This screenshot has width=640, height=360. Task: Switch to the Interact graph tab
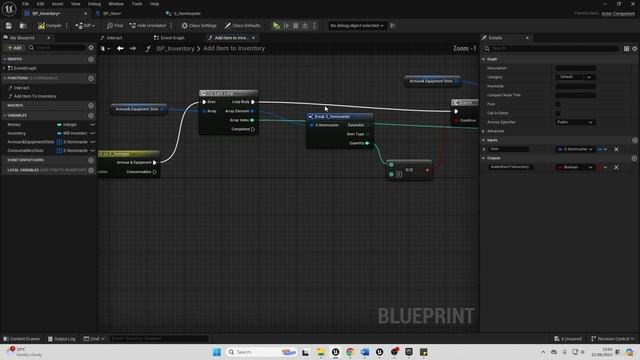[x=114, y=38]
